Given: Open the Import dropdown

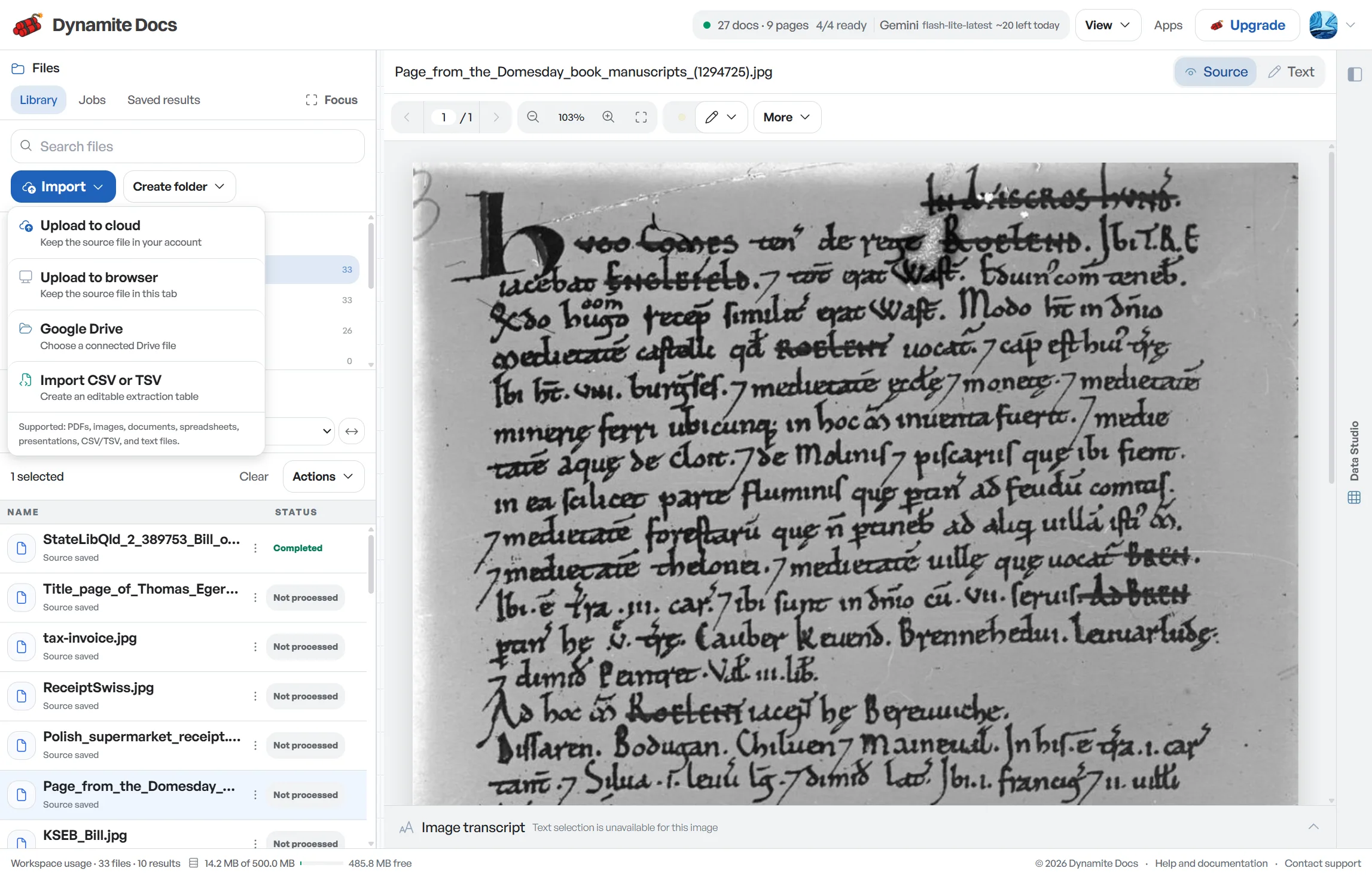Looking at the screenshot, I should 63,187.
